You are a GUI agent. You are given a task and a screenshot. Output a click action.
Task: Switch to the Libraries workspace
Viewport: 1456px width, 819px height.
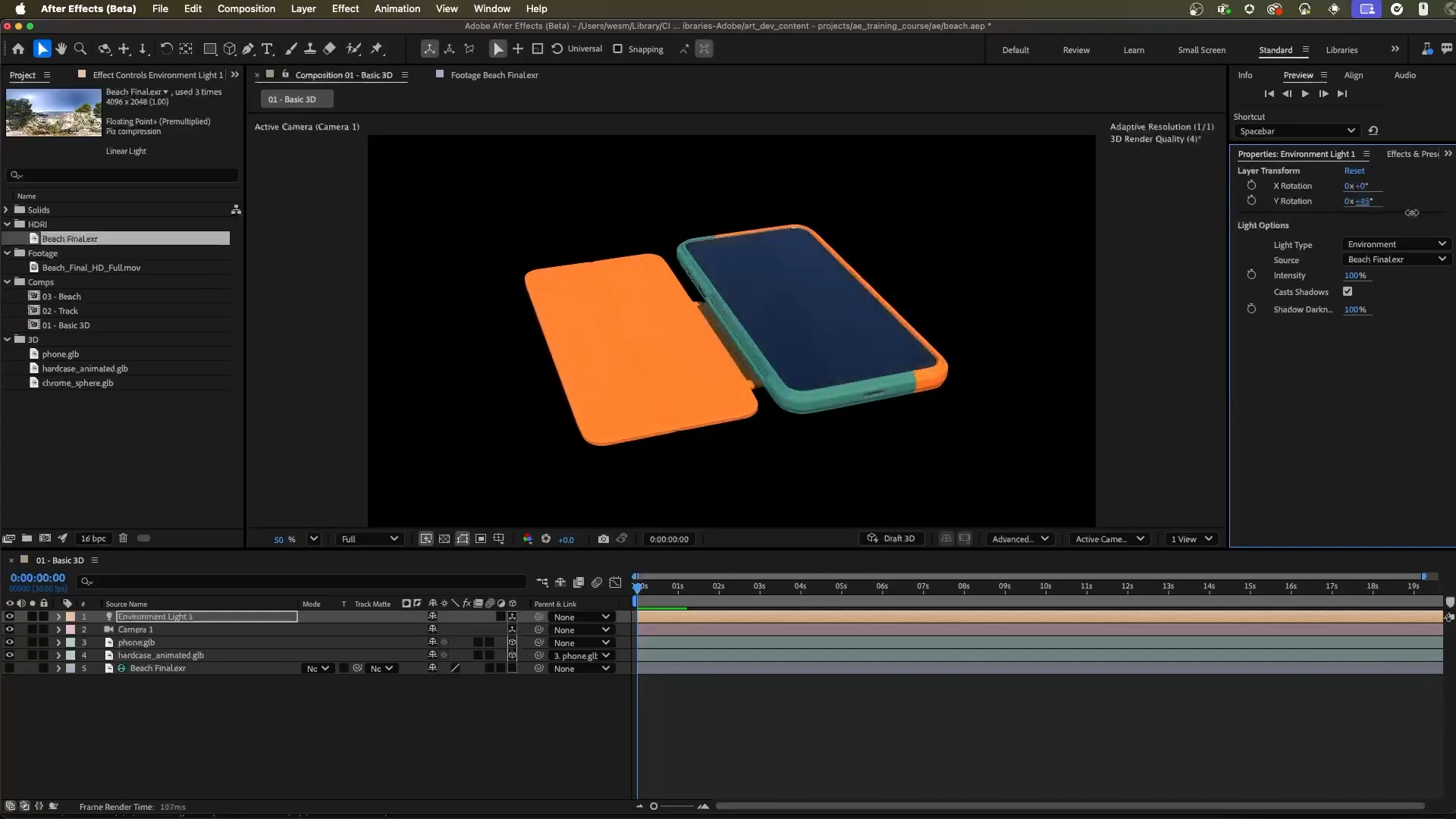1341,50
